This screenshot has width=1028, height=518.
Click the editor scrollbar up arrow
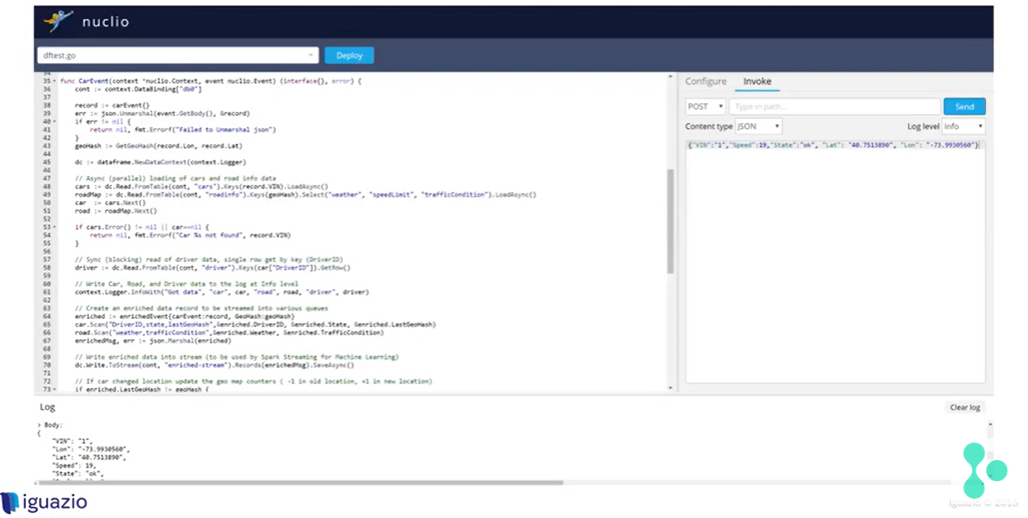click(x=670, y=77)
